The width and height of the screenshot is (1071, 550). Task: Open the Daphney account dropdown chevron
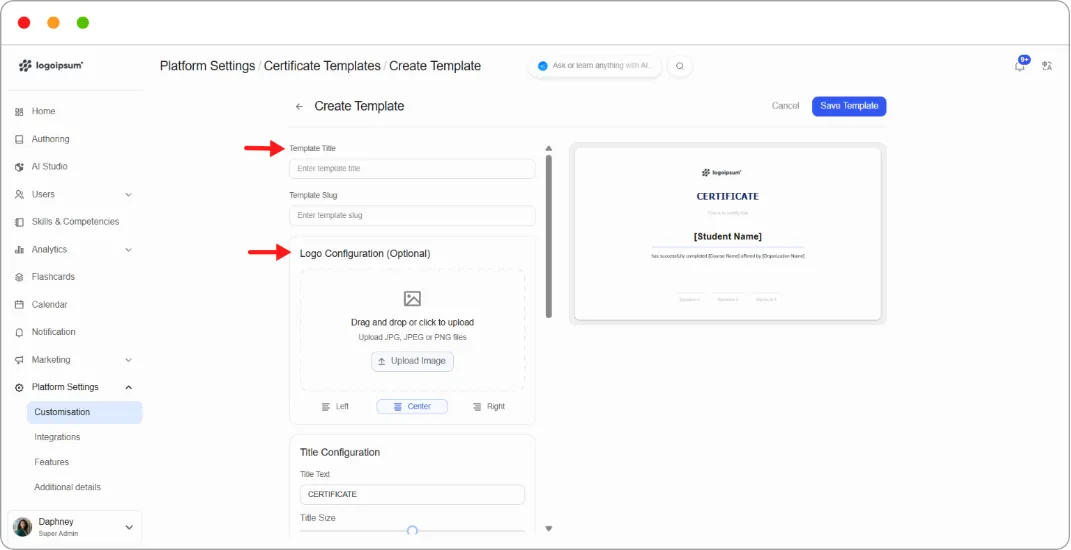128,527
